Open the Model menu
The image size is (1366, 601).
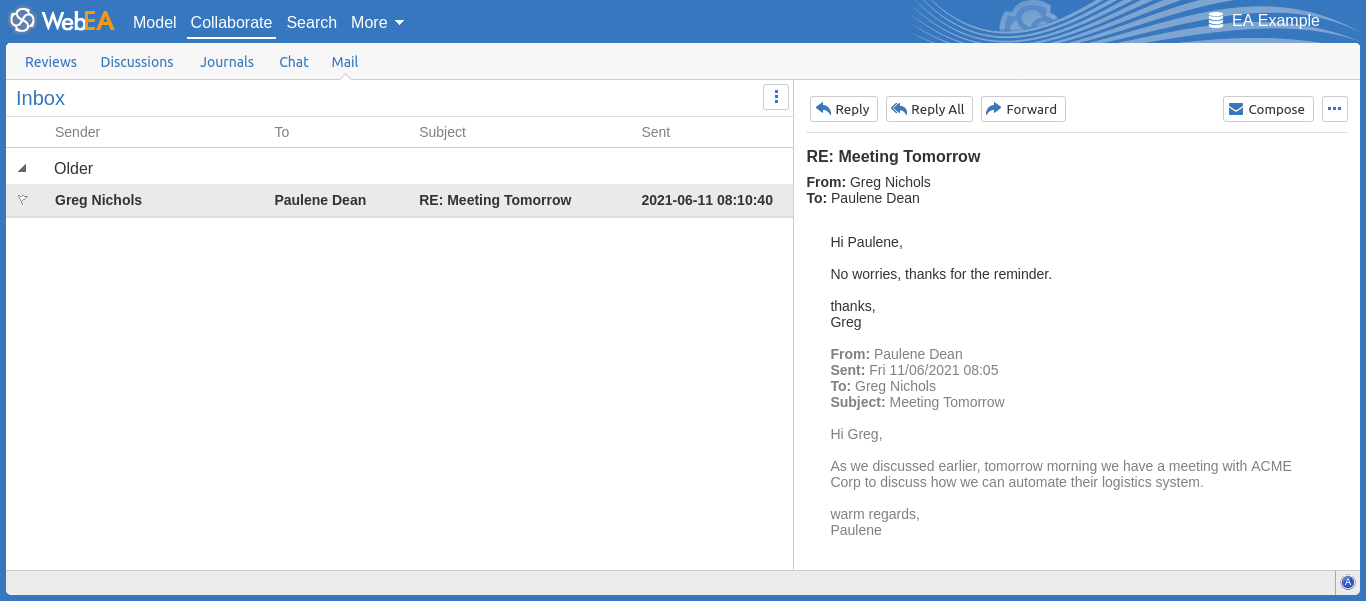pos(154,22)
